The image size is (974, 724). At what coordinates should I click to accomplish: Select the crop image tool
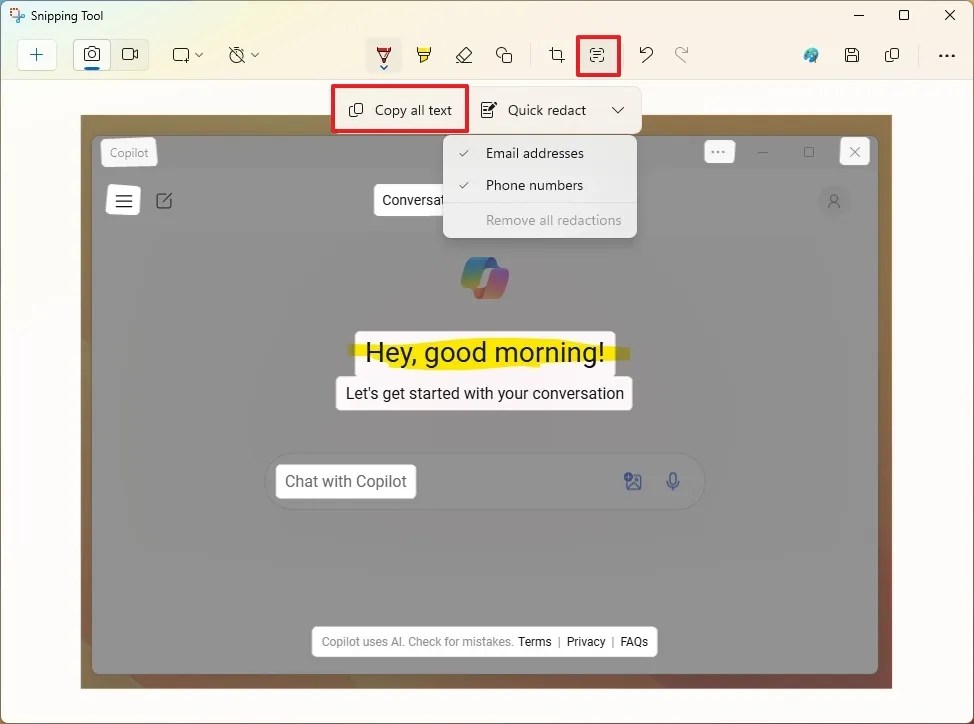[x=556, y=55]
